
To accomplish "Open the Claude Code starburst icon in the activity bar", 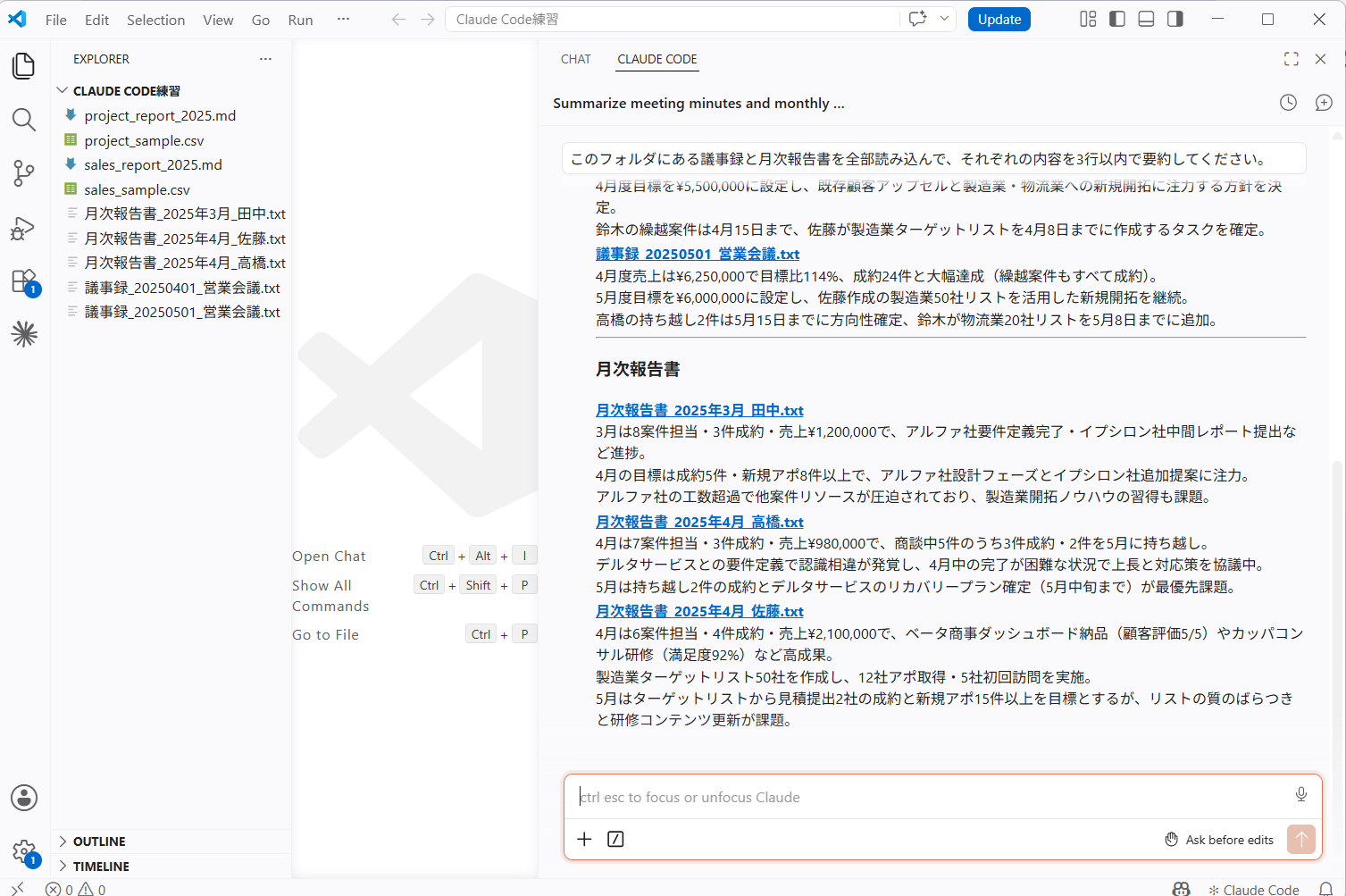I will tap(24, 334).
